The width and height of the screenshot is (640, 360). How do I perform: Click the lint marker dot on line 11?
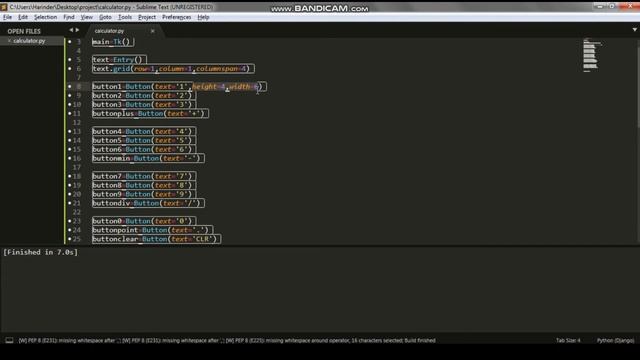coord(70,113)
